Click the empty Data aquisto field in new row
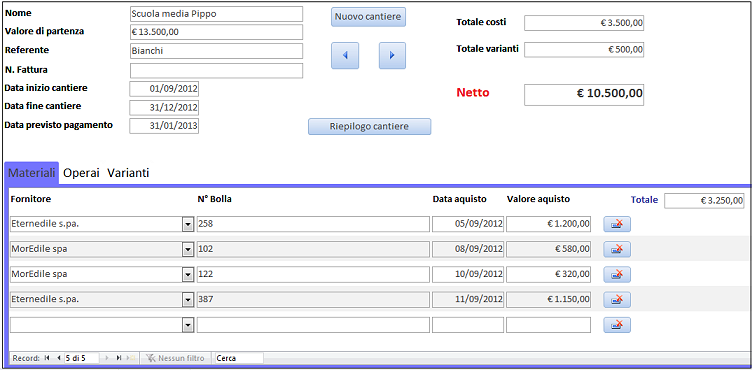The height and width of the screenshot is (370, 752). pos(468,325)
